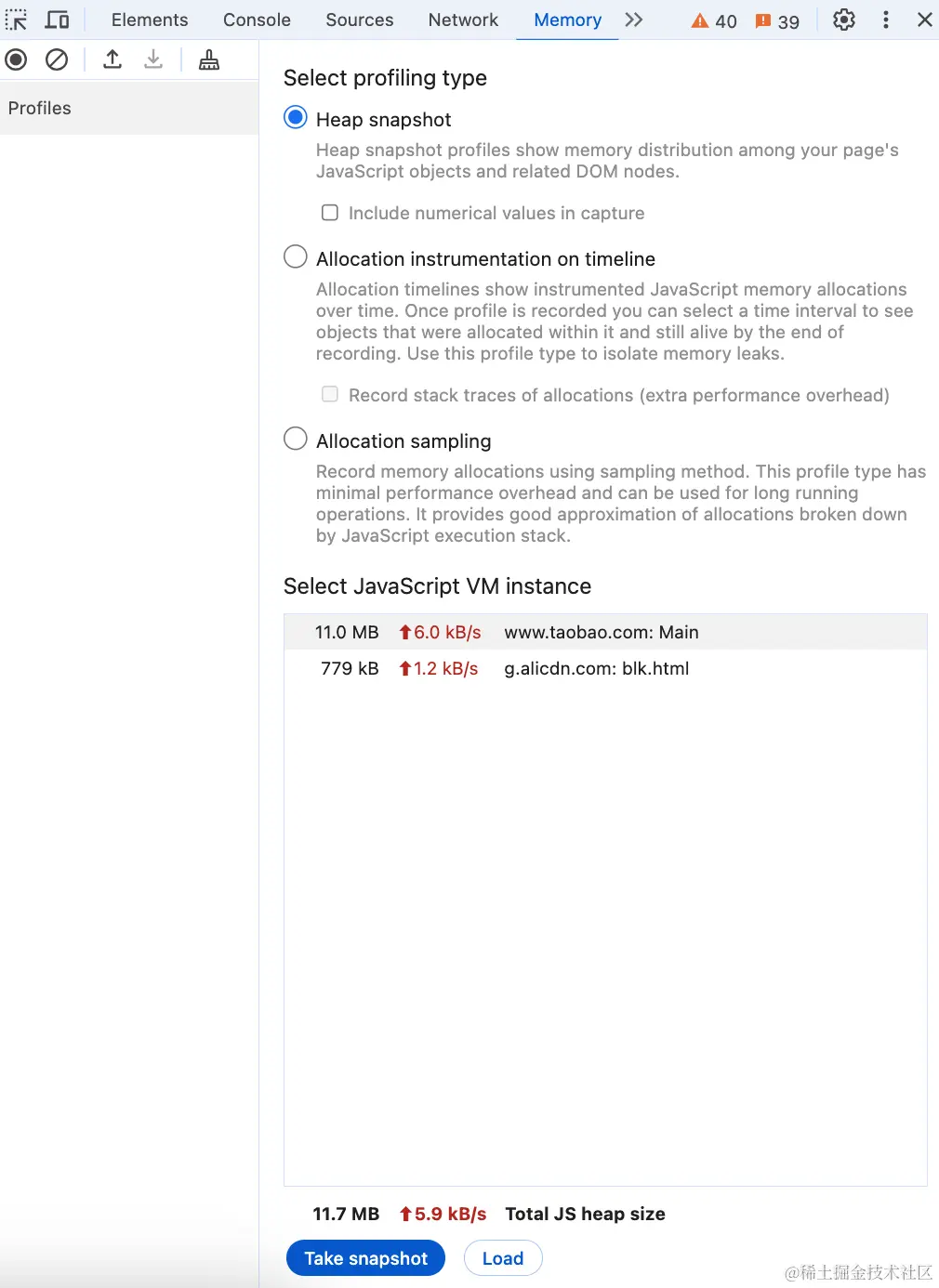The width and height of the screenshot is (939, 1288).
Task: Open the three-dot customize menu
Action: coord(885,20)
